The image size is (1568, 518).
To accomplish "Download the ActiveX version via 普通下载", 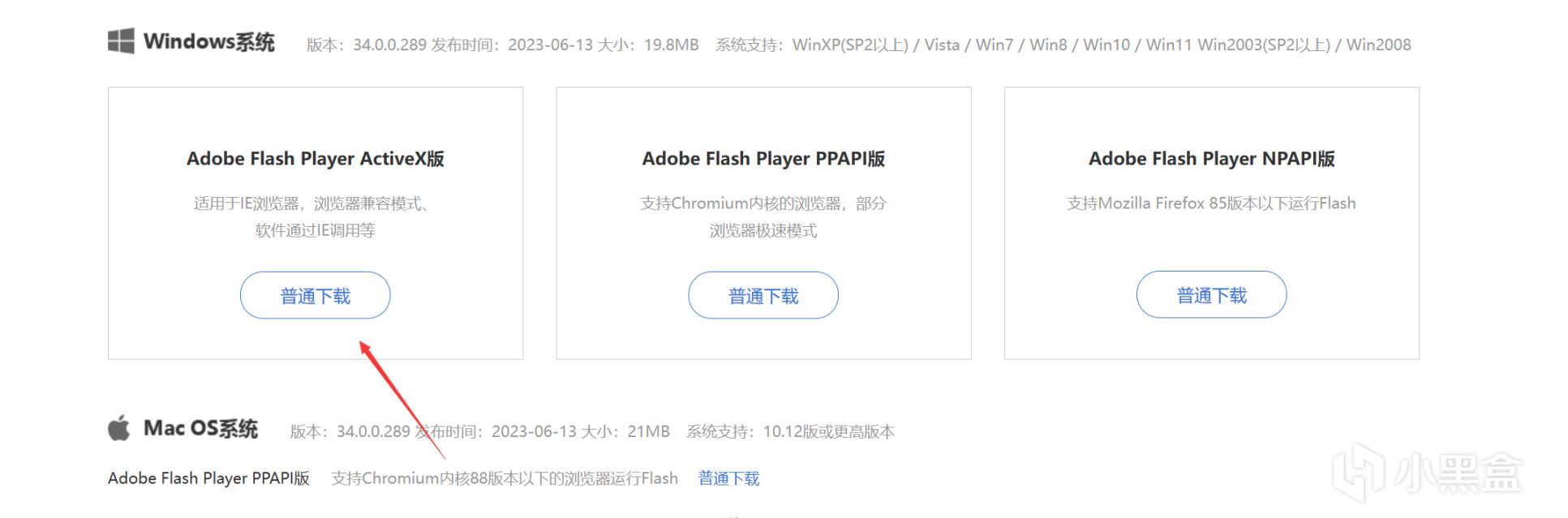I will [315, 295].
